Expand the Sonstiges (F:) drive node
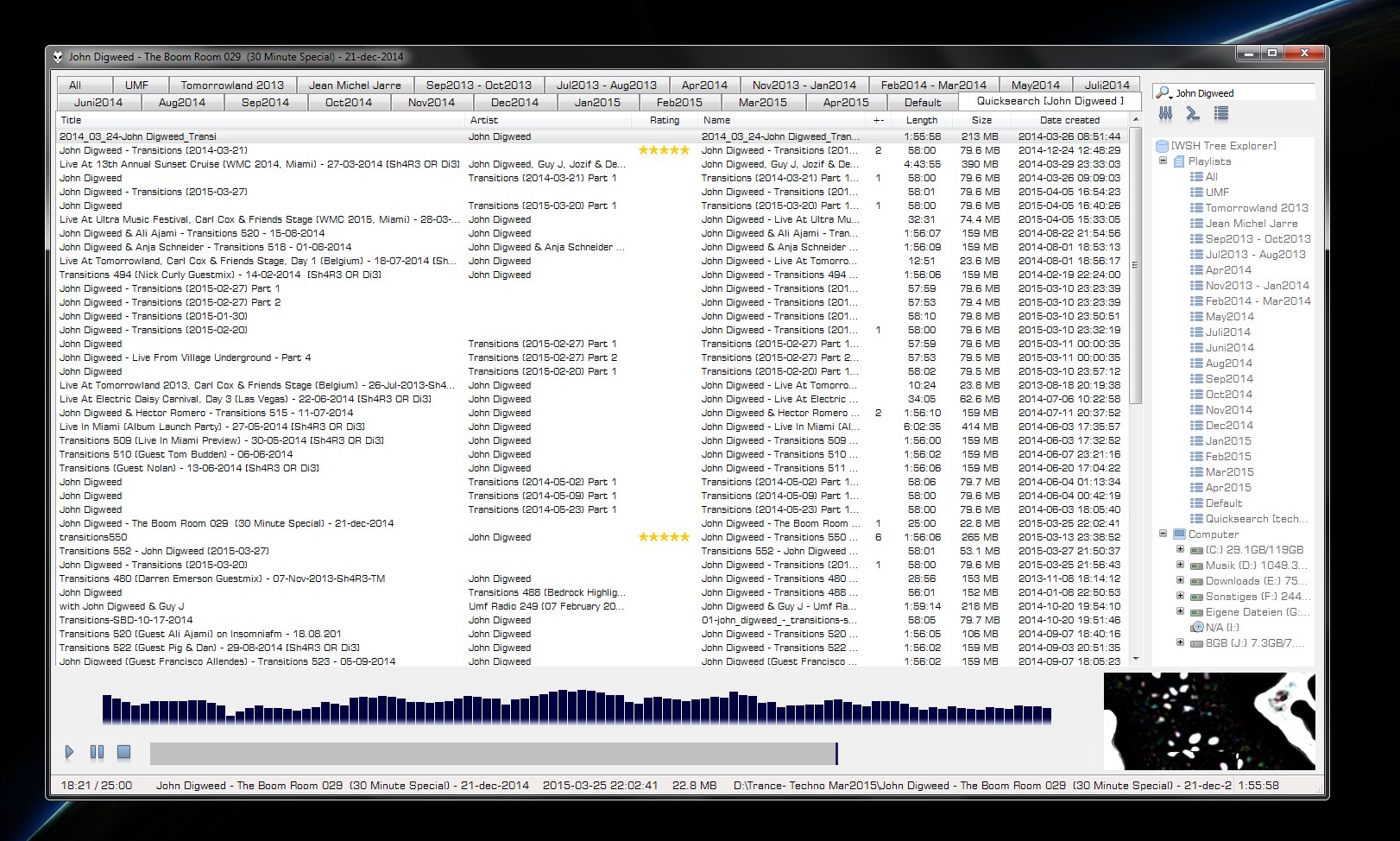The height and width of the screenshot is (841, 1400). [1180, 596]
